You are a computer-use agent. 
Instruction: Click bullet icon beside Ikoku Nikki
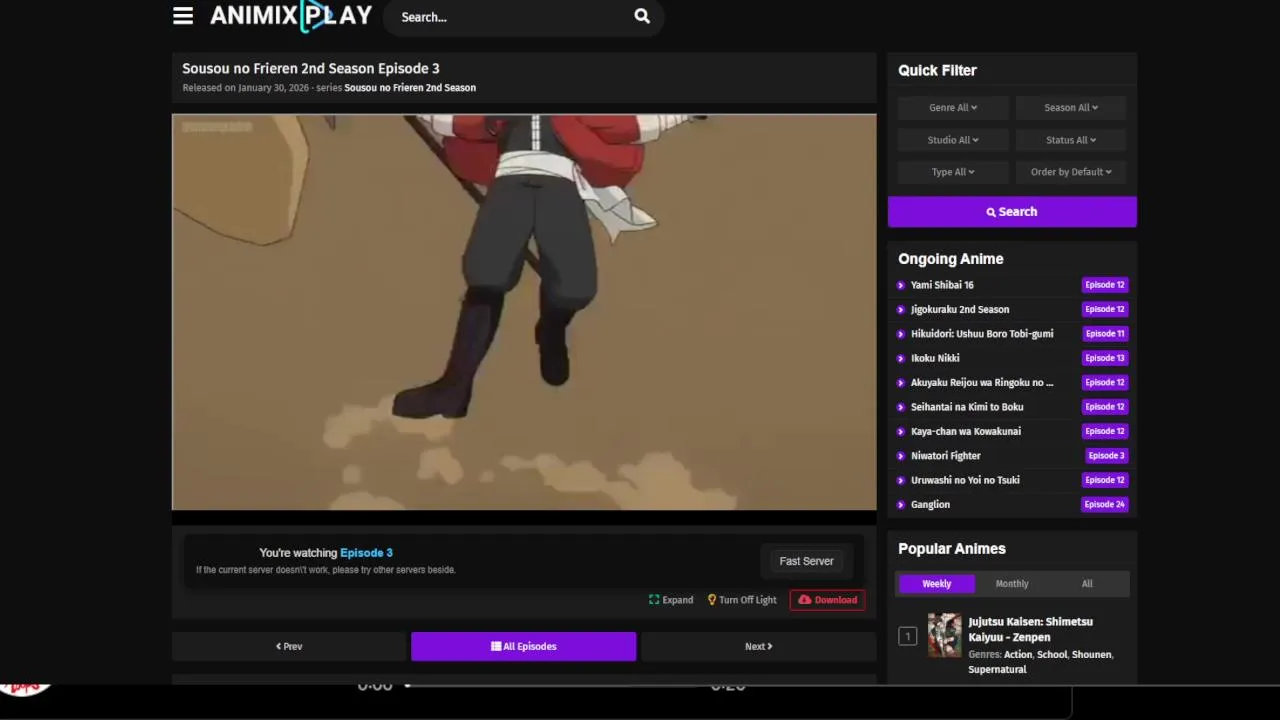901,358
